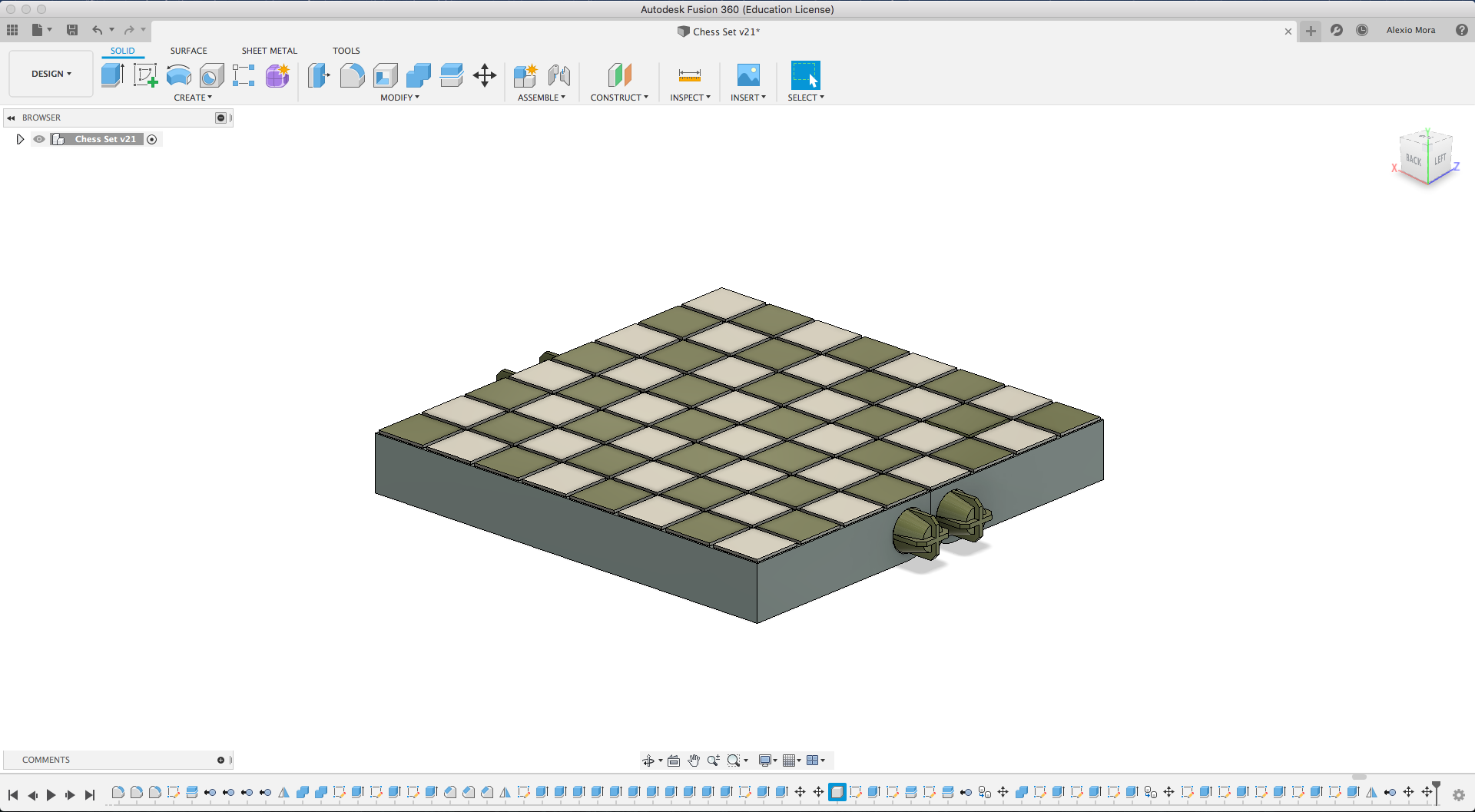This screenshot has height=812, width=1475.
Task: Select the Measure tool
Action: 690,75
